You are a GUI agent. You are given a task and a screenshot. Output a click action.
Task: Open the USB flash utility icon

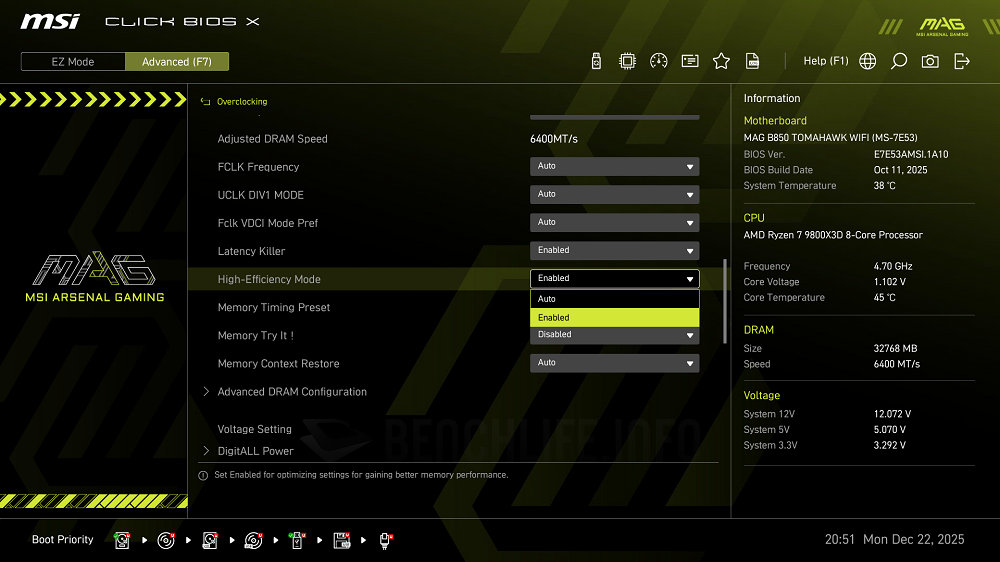(597, 61)
